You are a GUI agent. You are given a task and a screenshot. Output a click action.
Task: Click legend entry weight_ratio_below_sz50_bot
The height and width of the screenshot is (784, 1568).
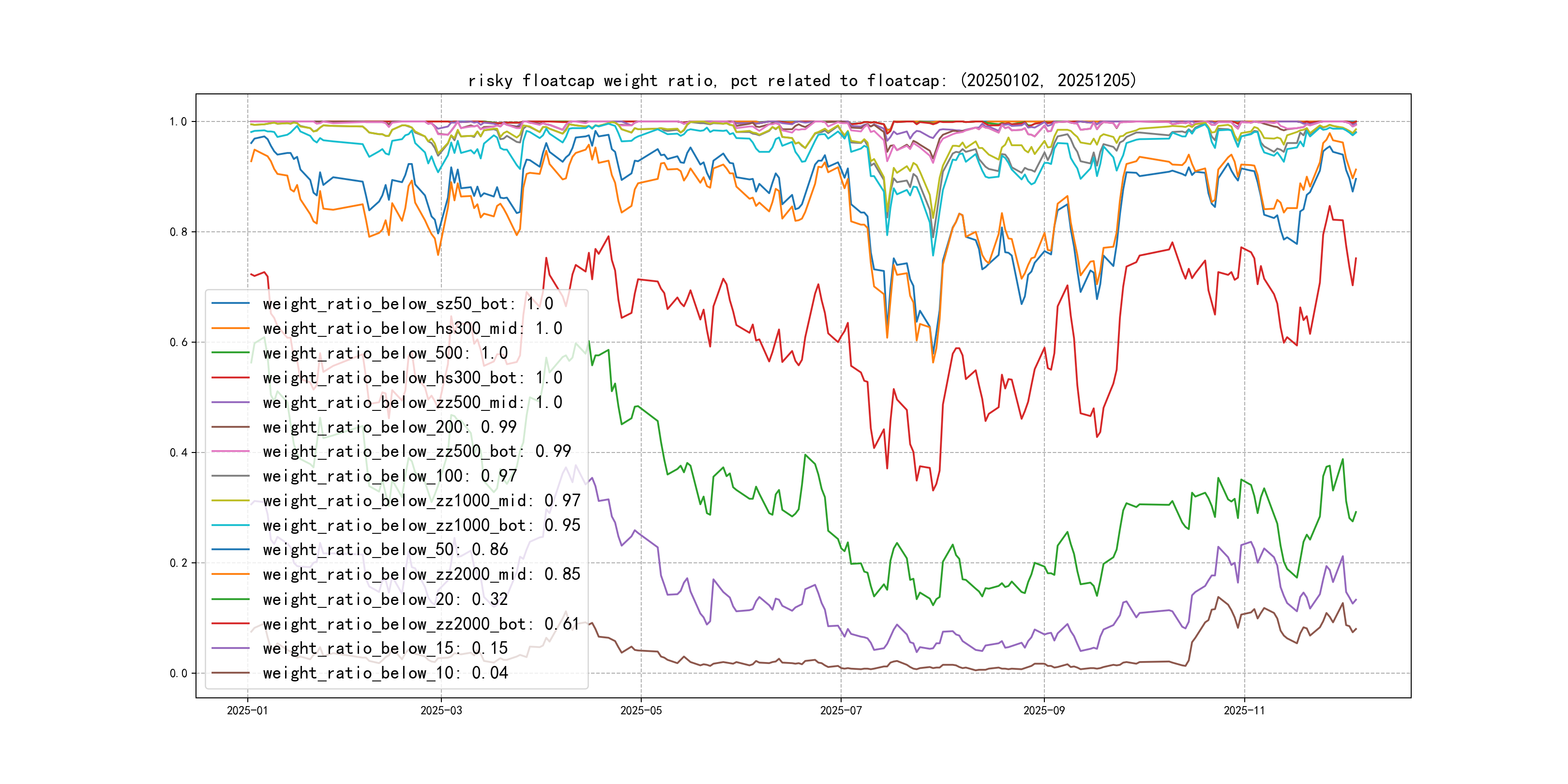(x=407, y=304)
